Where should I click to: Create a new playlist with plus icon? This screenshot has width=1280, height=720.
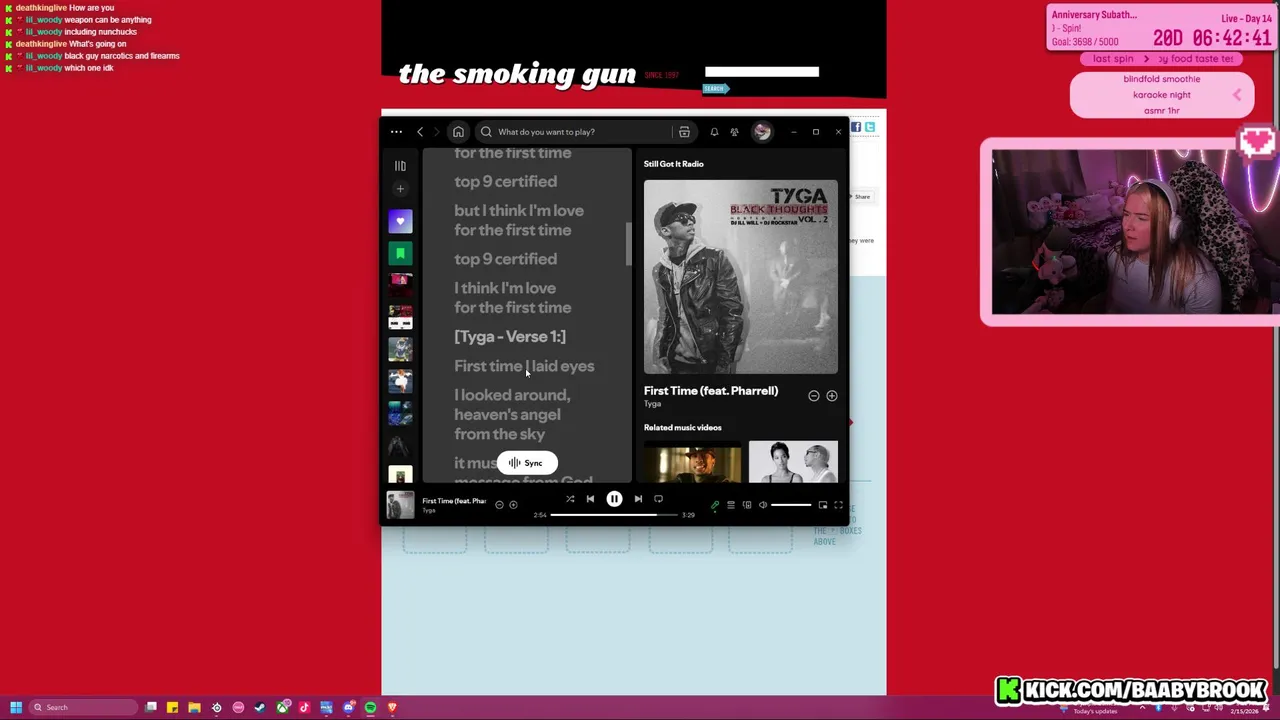pos(400,189)
